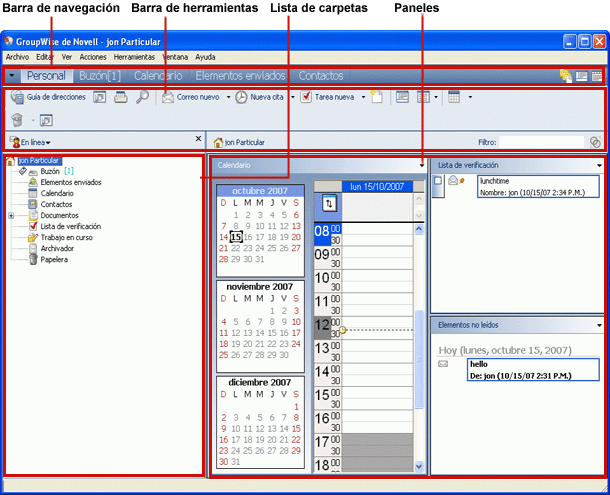The height and width of the screenshot is (495, 610).
Task: Click the Tarea nueva checkmark button
Action: tap(327, 97)
